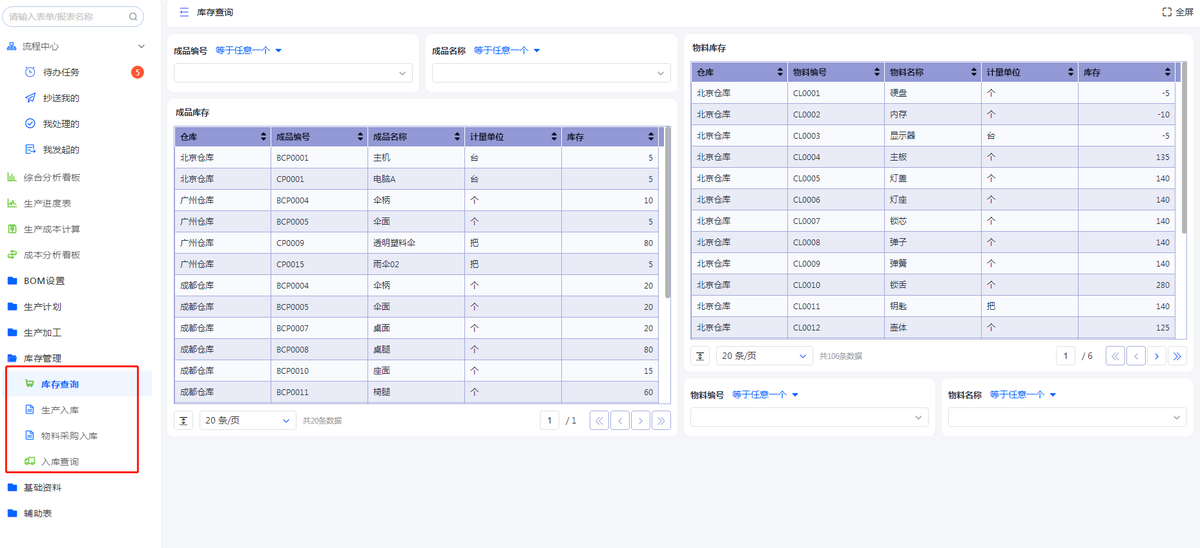Sort 物料库存 table by 仓库 column
Image resolution: width=1200 pixels, height=548 pixels.
click(x=780, y=72)
